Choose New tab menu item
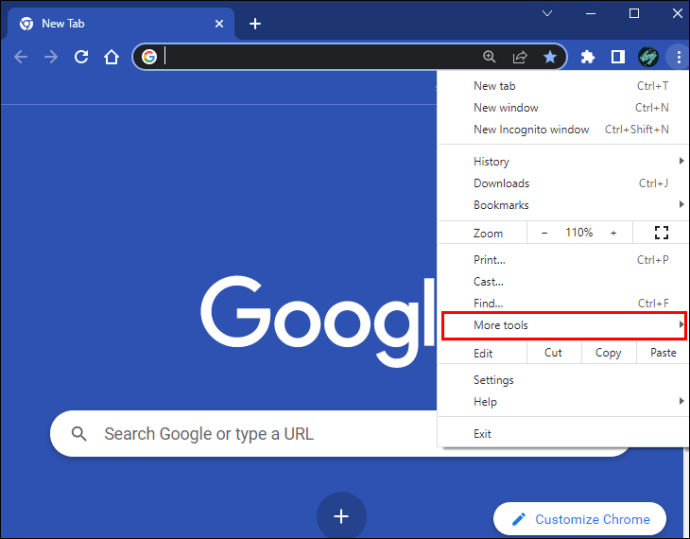Screen dimensions: 690x539 tap(563, 86)
